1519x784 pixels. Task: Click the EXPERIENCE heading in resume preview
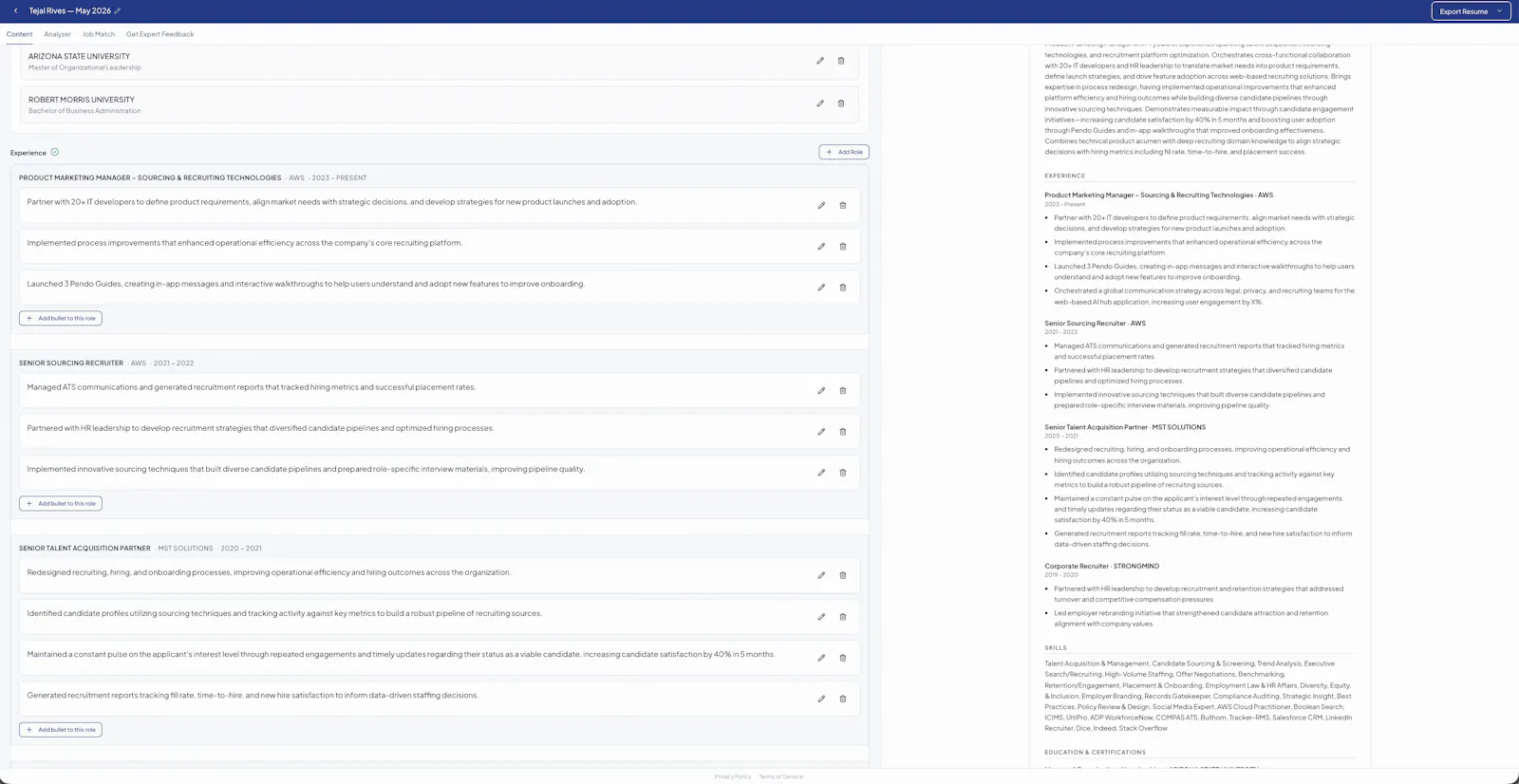(1064, 176)
